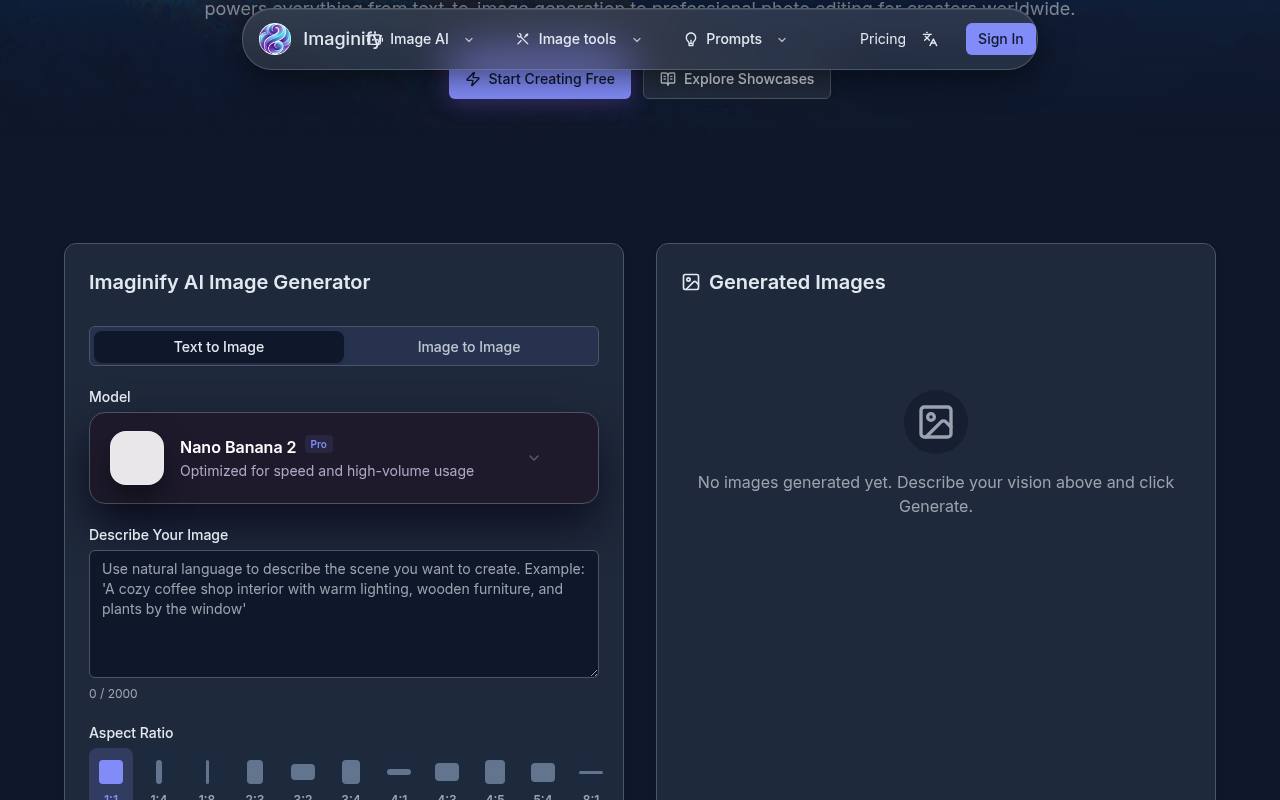
Task: Click the Image tools wand icon
Action: tap(522, 39)
